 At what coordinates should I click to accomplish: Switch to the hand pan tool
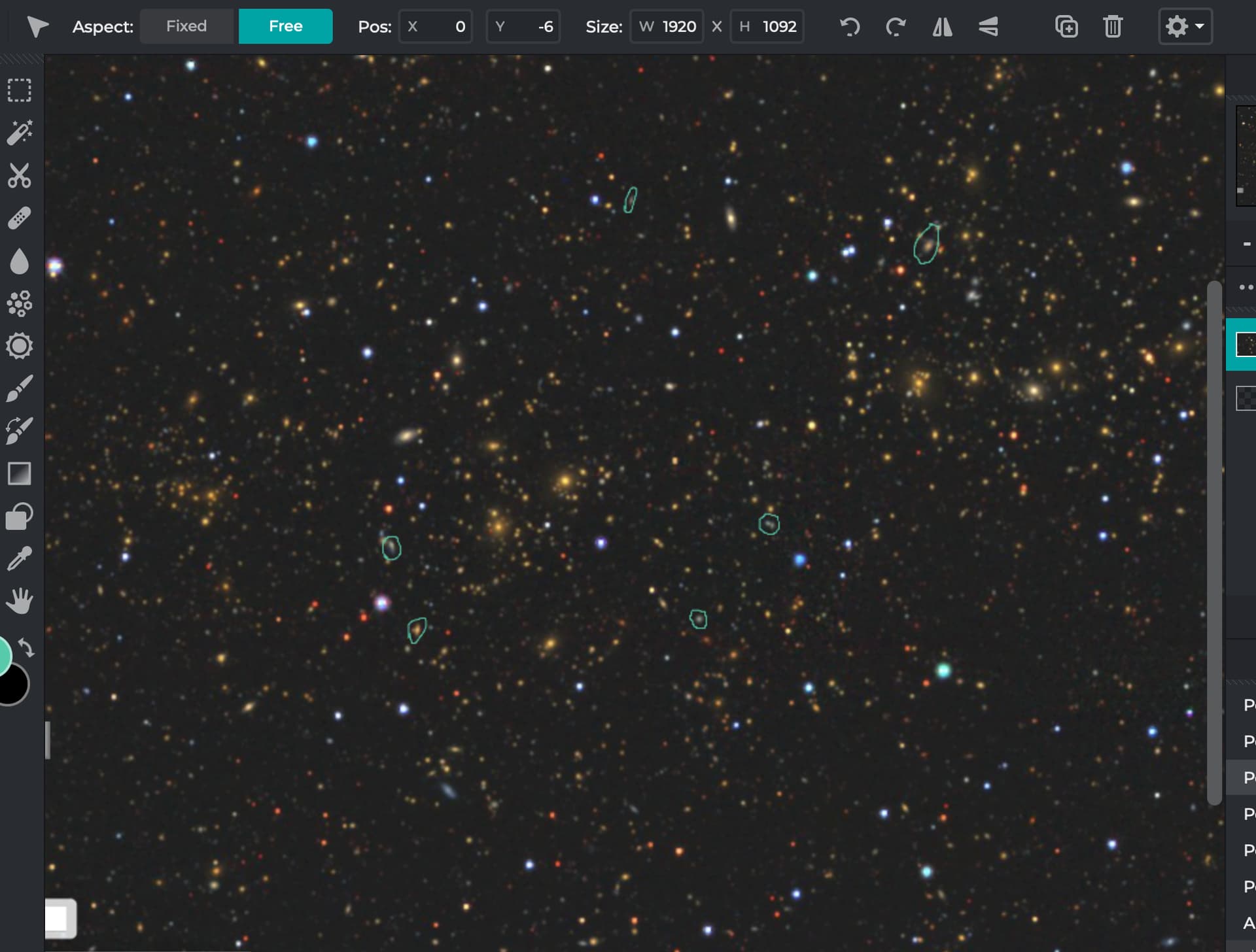20,602
